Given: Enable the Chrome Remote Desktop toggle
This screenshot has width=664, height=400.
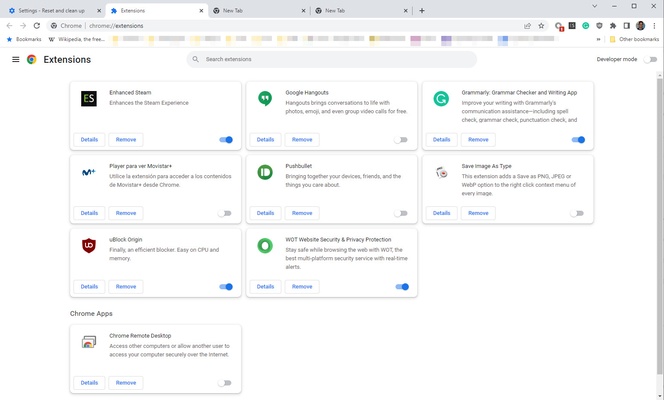Looking at the screenshot, I should pyautogui.click(x=224, y=383).
